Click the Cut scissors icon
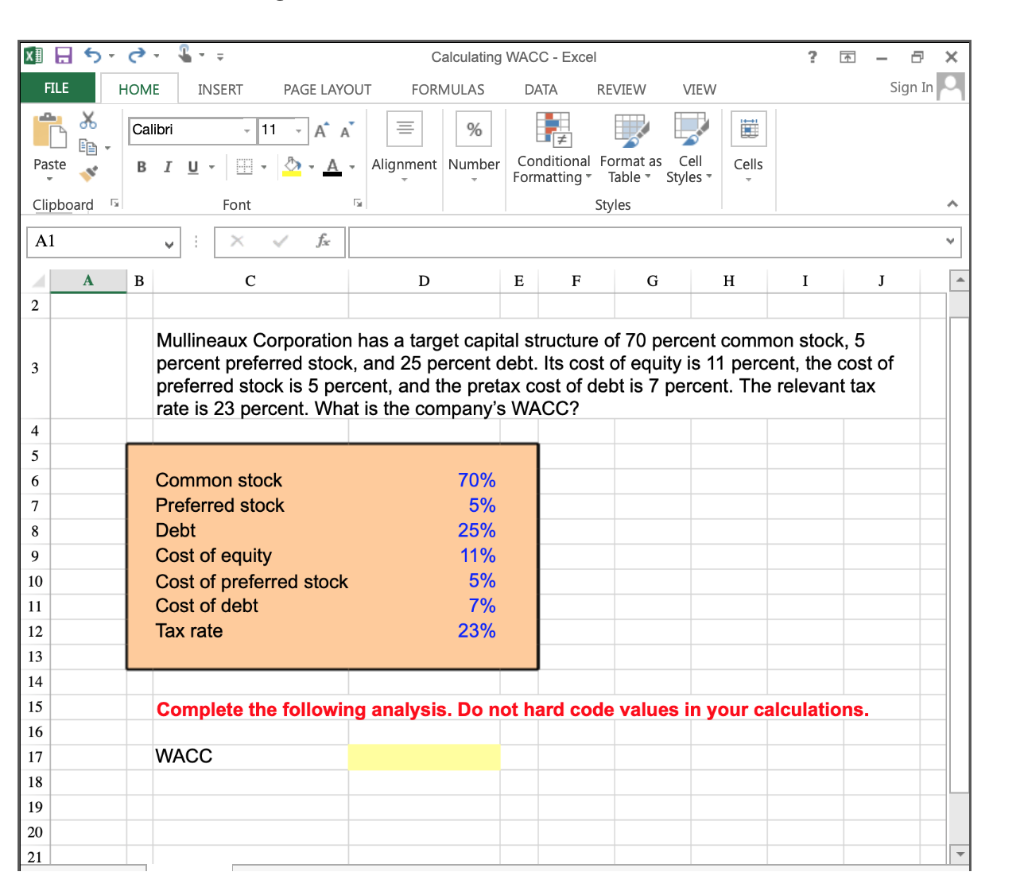This screenshot has width=1024, height=895. pyautogui.click(x=87, y=120)
